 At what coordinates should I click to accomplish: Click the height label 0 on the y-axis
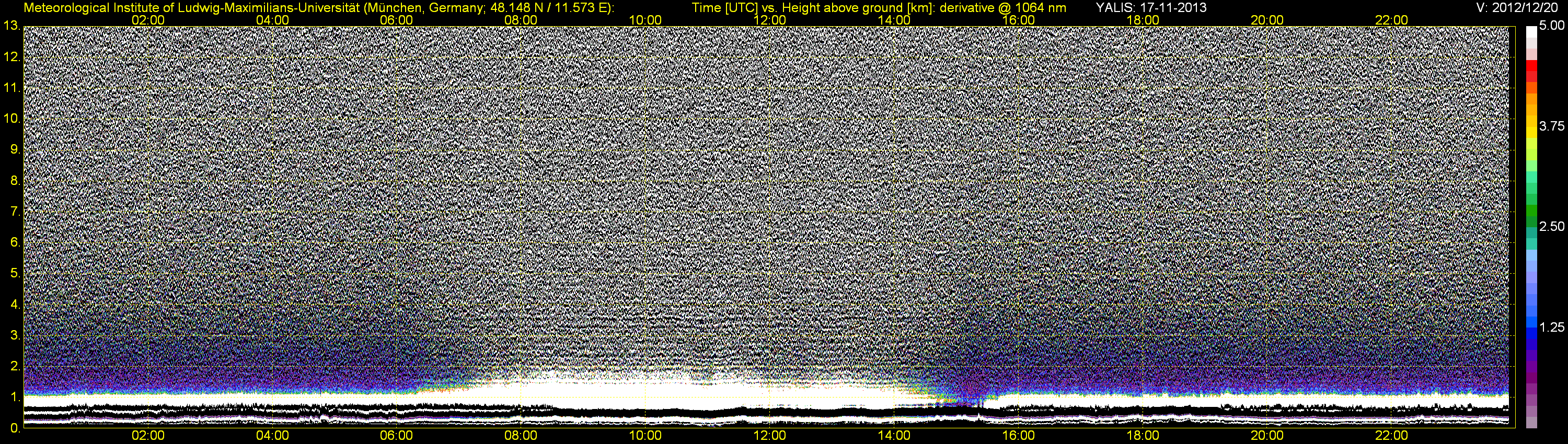[x=14, y=428]
